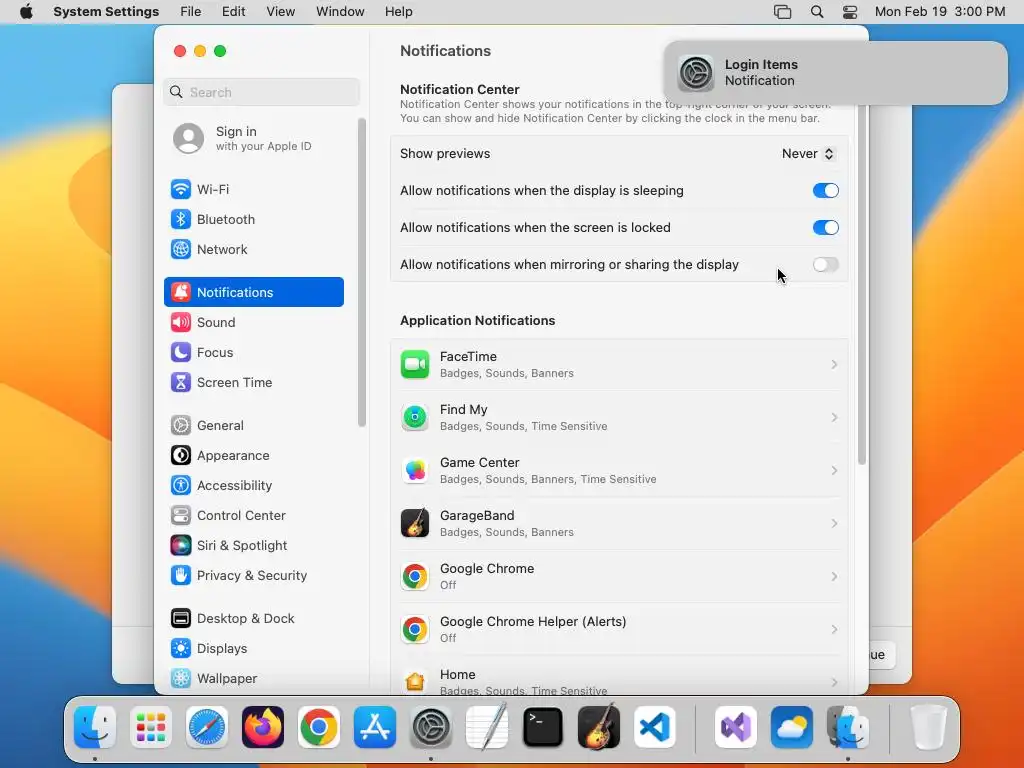Click the Login Items notification banner
The width and height of the screenshot is (1024, 768).
(x=836, y=73)
